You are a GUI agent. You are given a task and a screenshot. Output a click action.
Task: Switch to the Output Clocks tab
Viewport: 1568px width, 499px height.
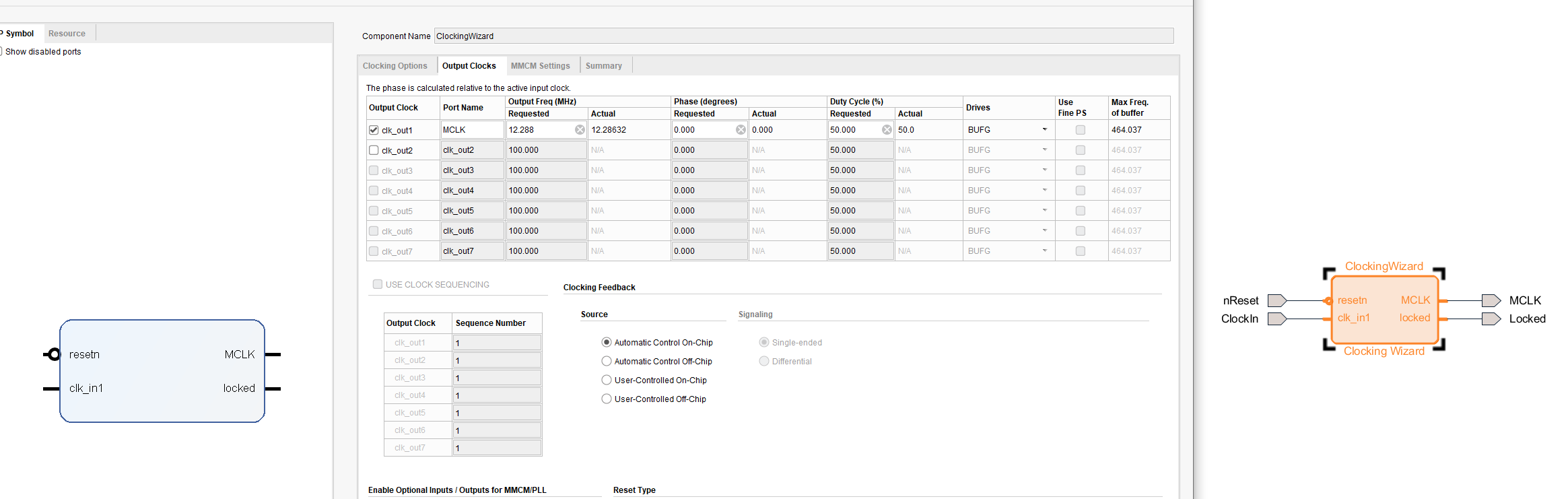(x=469, y=66)
